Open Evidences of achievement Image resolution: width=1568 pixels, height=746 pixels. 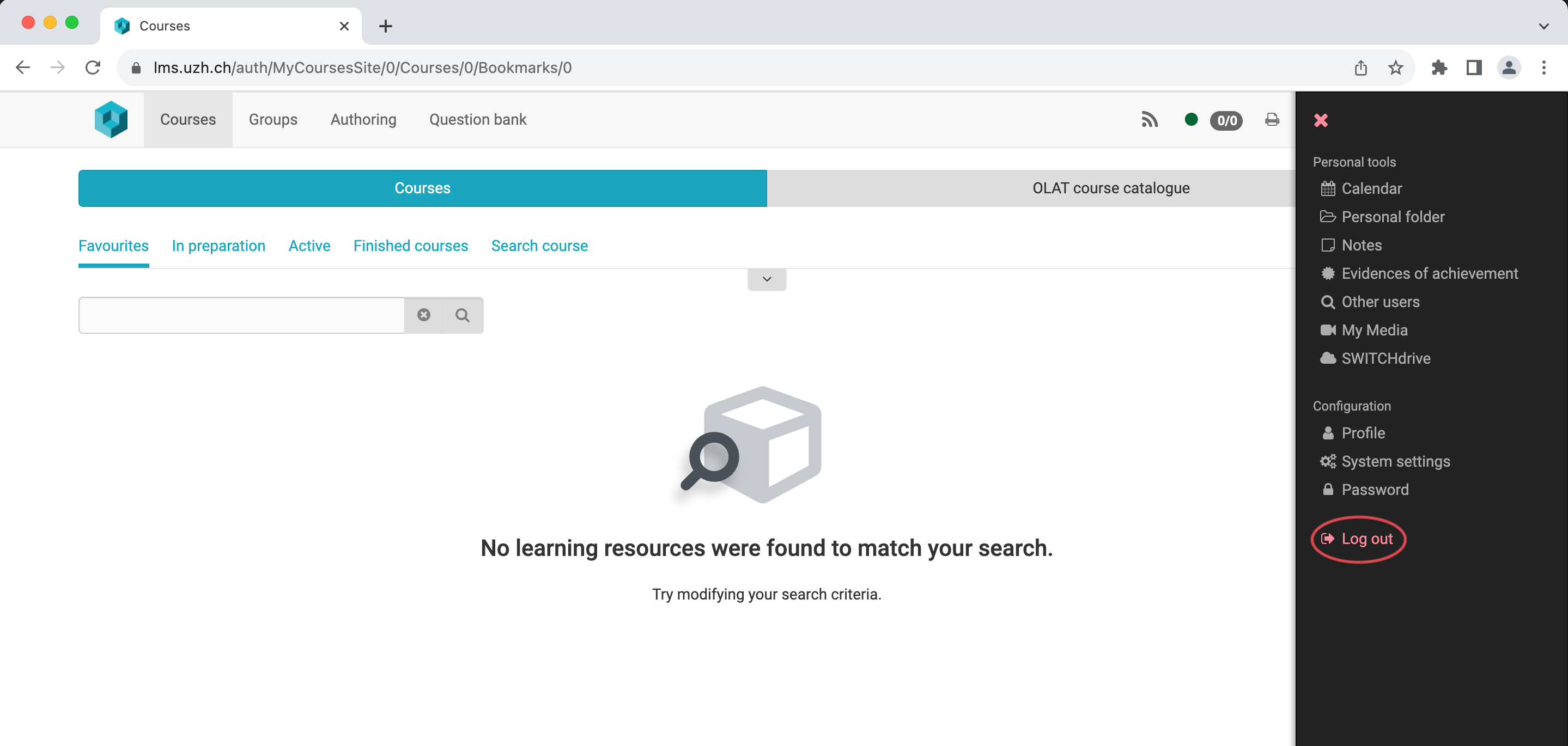(1419, 273)
